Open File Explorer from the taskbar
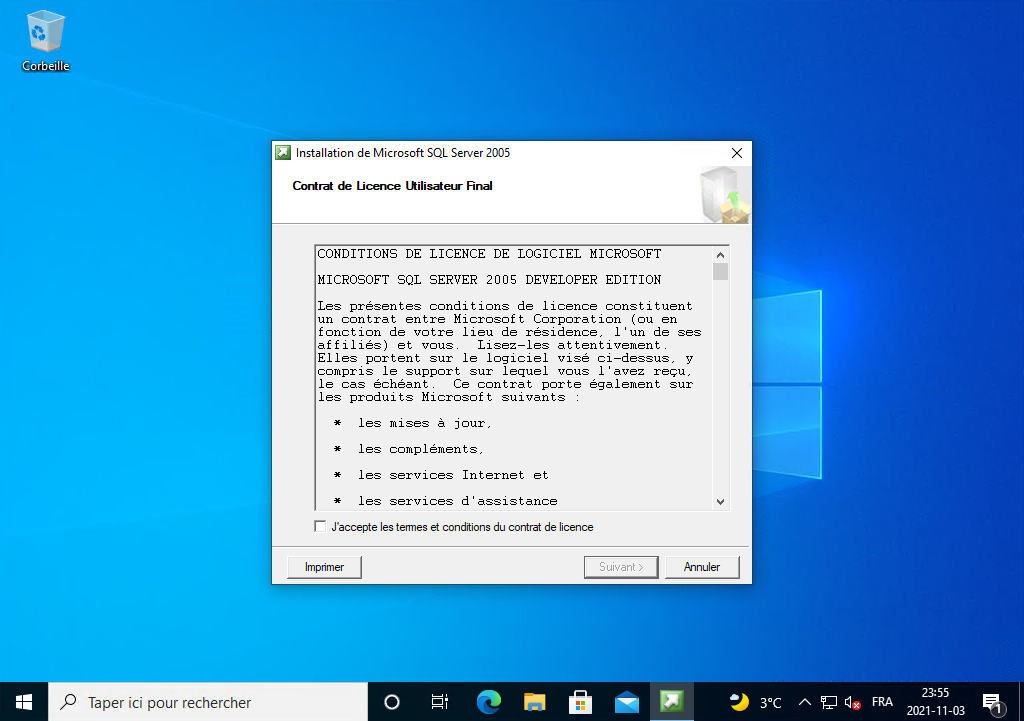Screen dimensions: 1024x721 coord(535,702)
